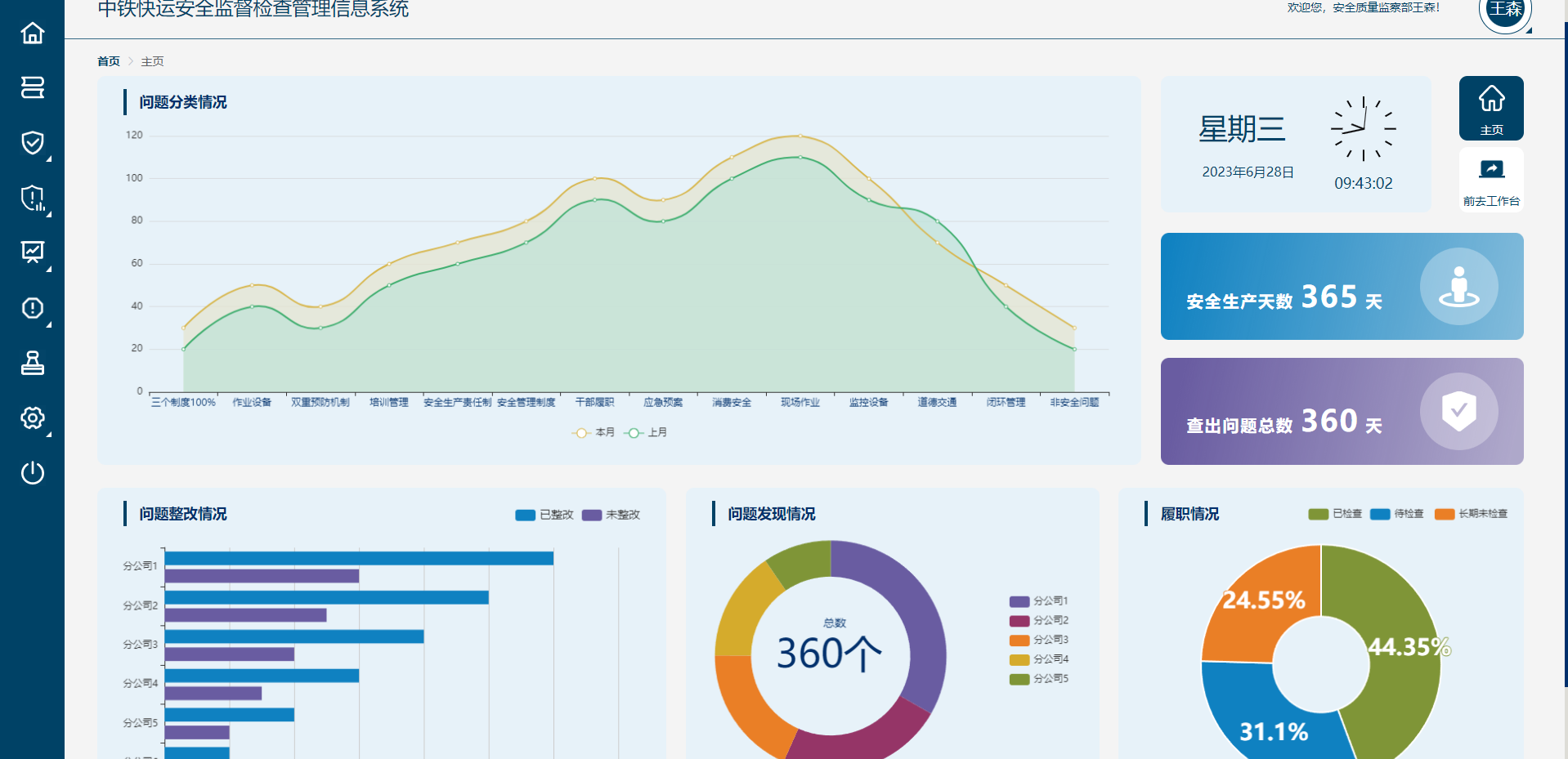Go to workbench via 前去工作台 button
This screenshot has width=1568, height=759.
click(1491, 180)
